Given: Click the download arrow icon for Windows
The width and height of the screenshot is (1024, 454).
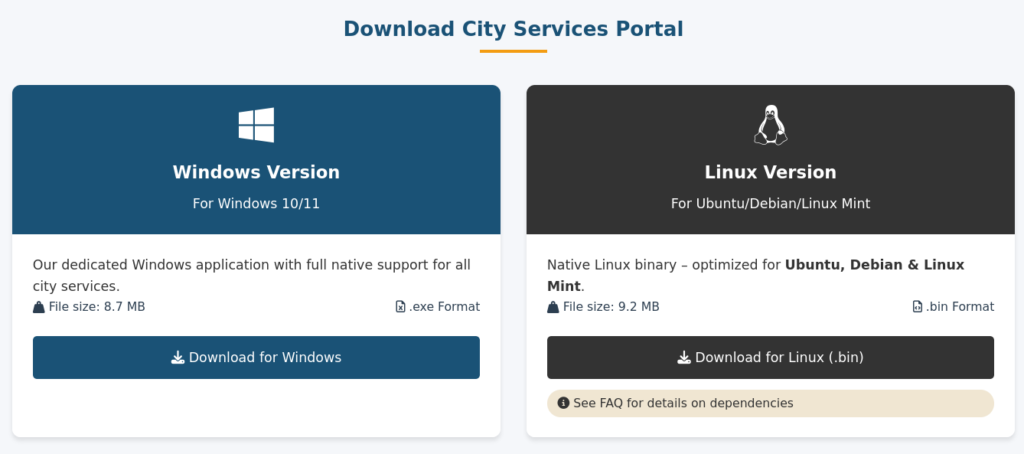Looking at the screenshot, I should tap(177, 358).
